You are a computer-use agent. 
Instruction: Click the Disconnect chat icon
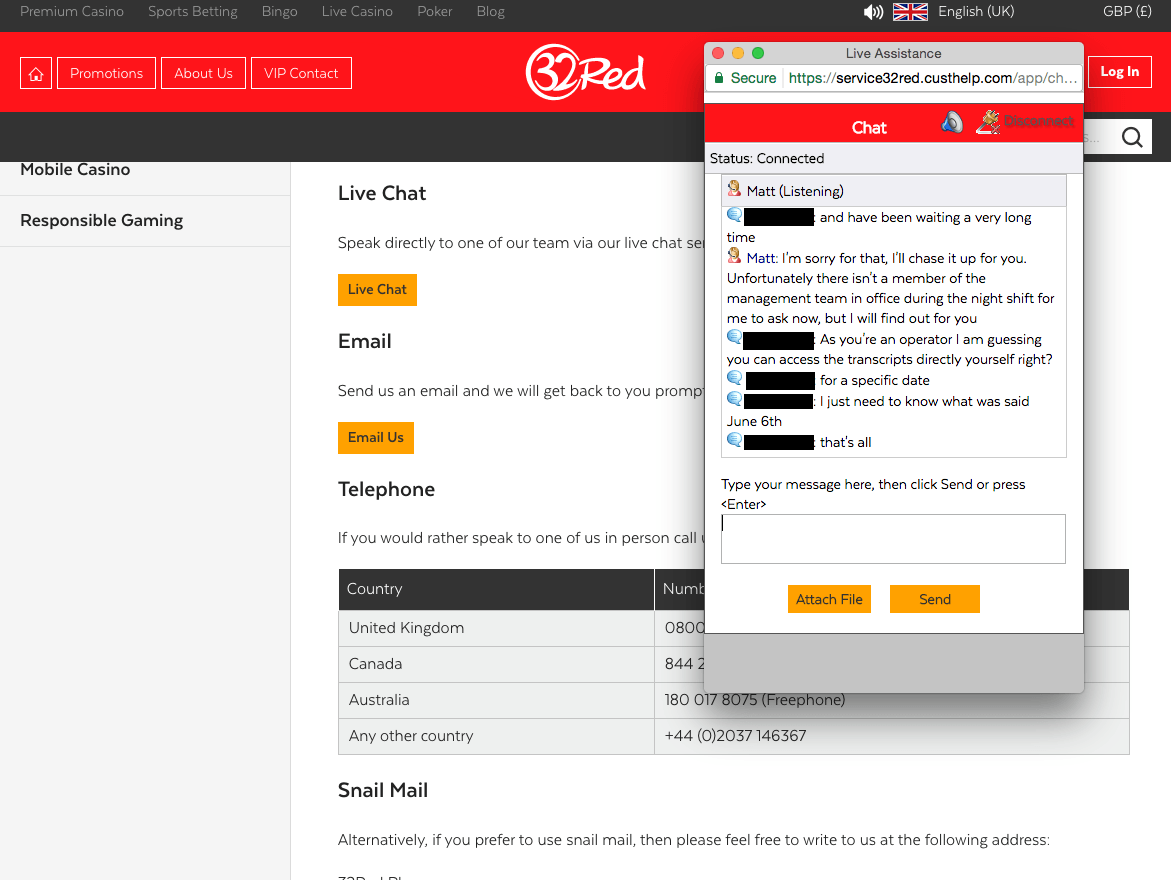(x=988, y=122)
